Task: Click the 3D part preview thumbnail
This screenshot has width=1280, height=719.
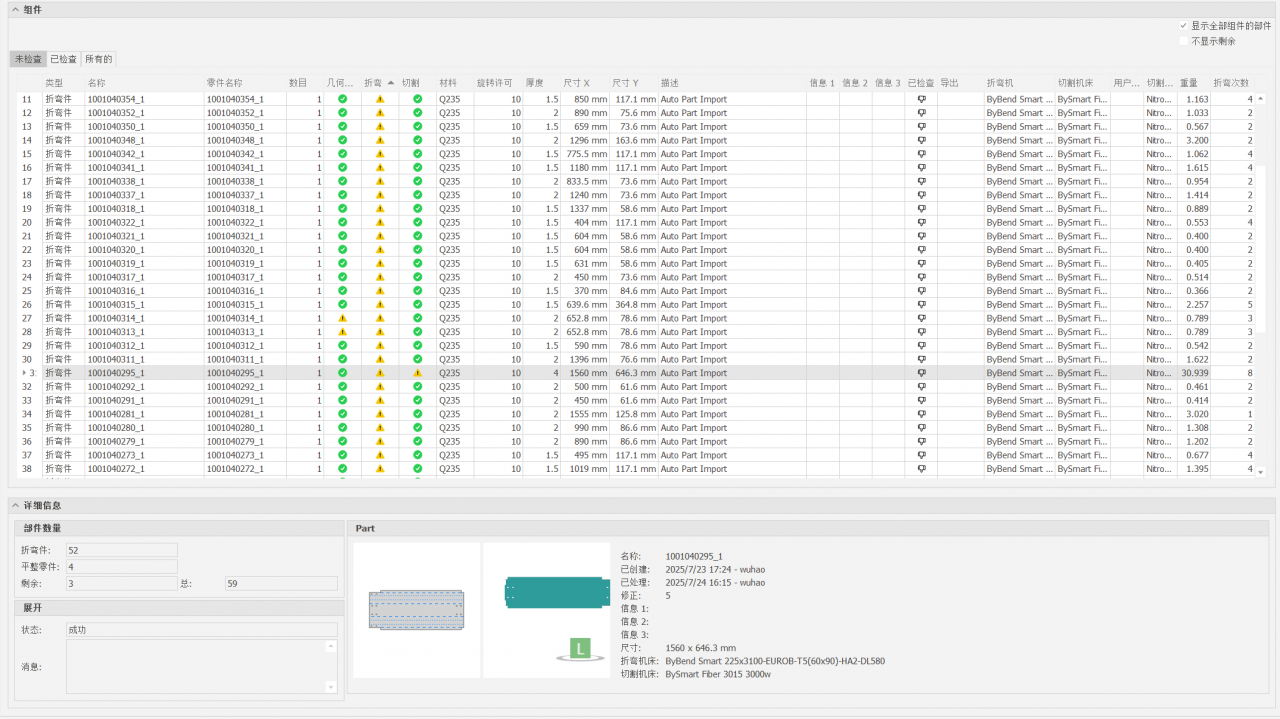Action: [546, 609]
